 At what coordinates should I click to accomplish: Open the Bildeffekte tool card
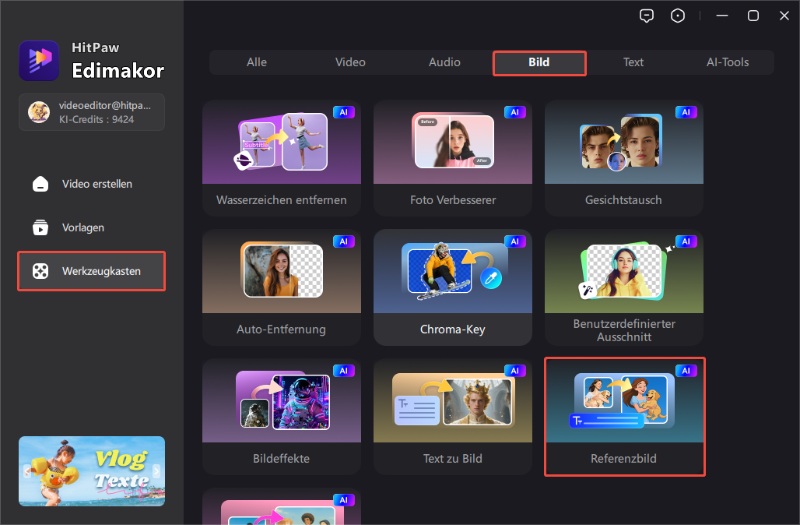click(x=281, y=415)
